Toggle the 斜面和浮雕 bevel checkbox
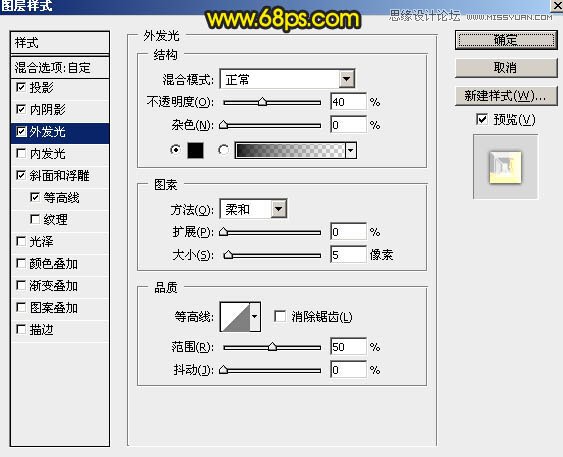 [21, 175]
